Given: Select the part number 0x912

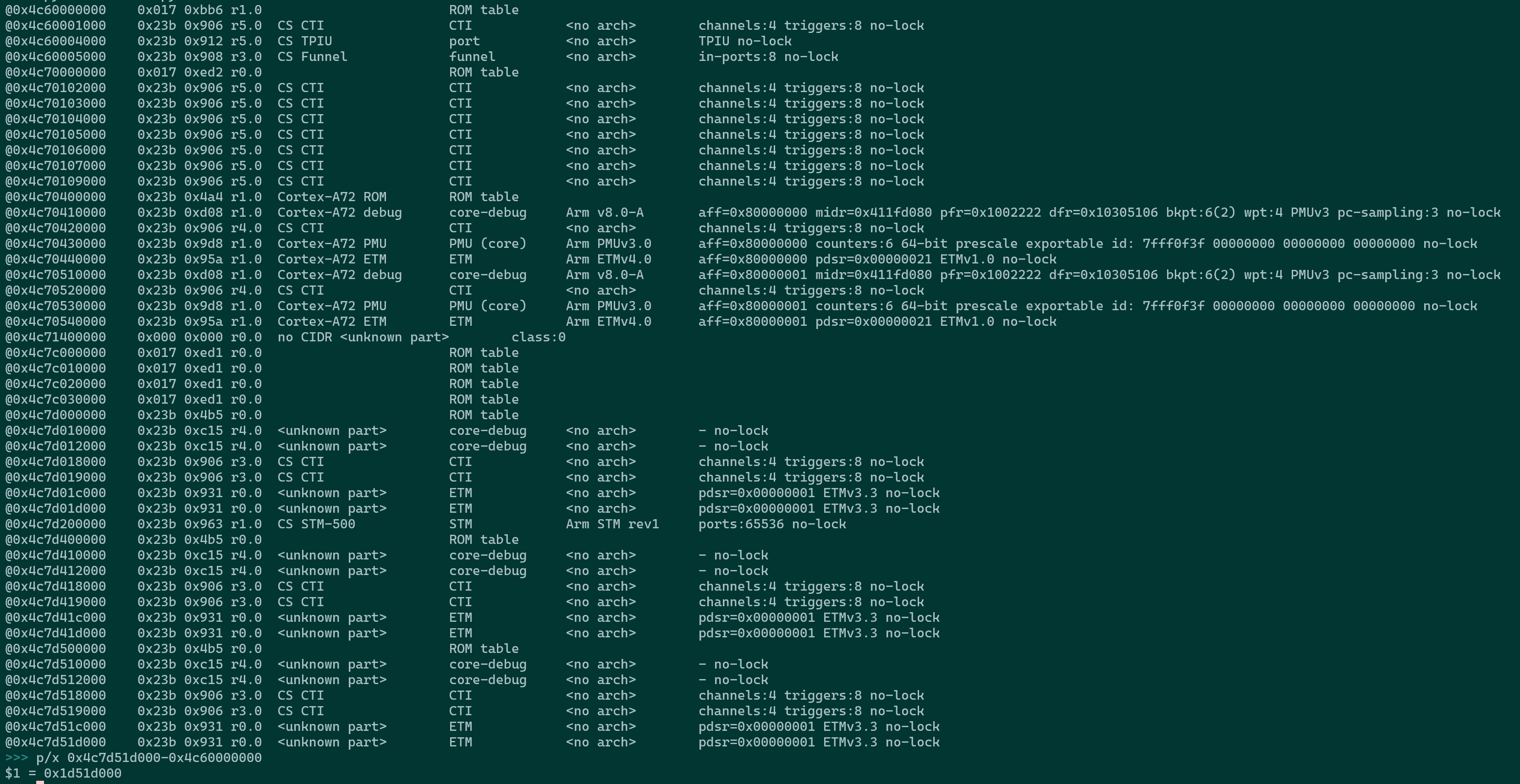Looking at the screenshot, I should tap(204, 41).
